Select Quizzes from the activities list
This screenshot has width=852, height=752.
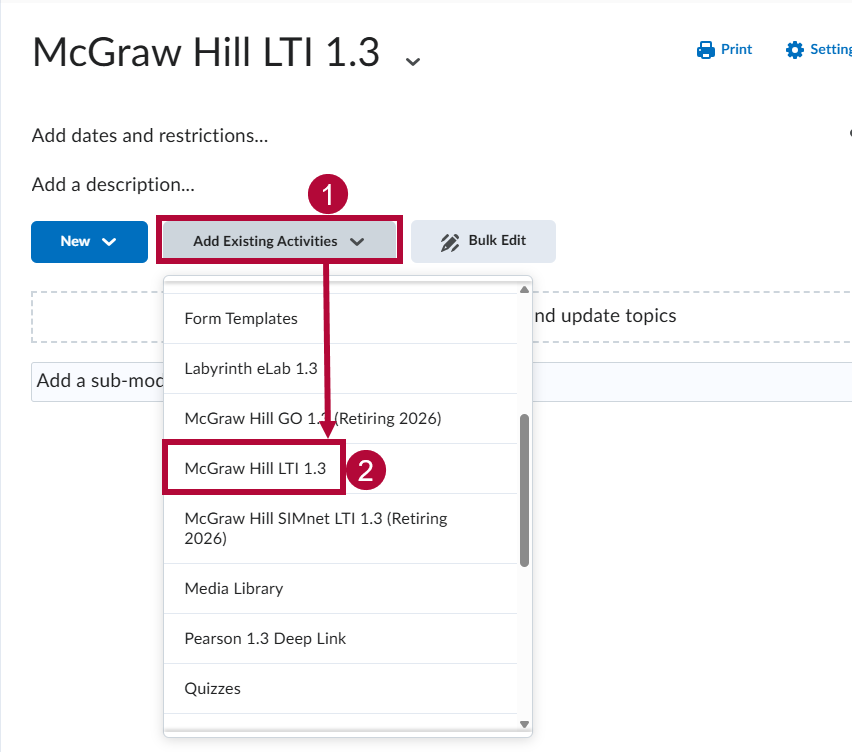(340, 688)
